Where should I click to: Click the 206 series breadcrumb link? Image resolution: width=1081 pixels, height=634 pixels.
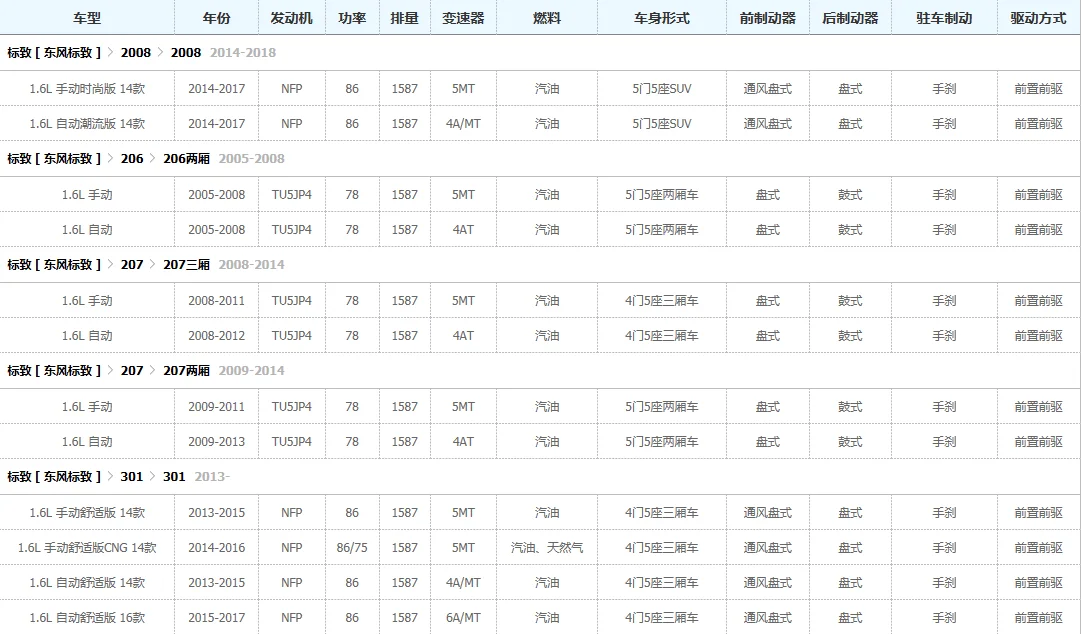coord(132,158)
